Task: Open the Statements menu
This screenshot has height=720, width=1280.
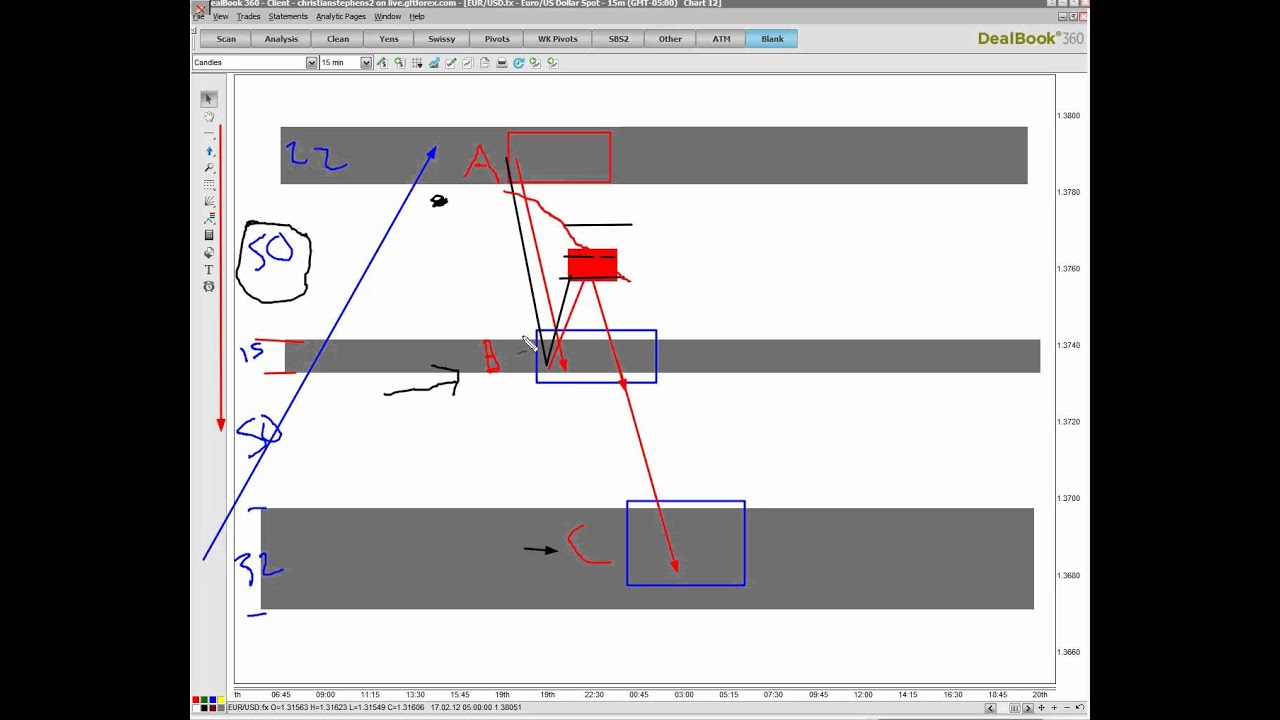Action: click(288, 17)
